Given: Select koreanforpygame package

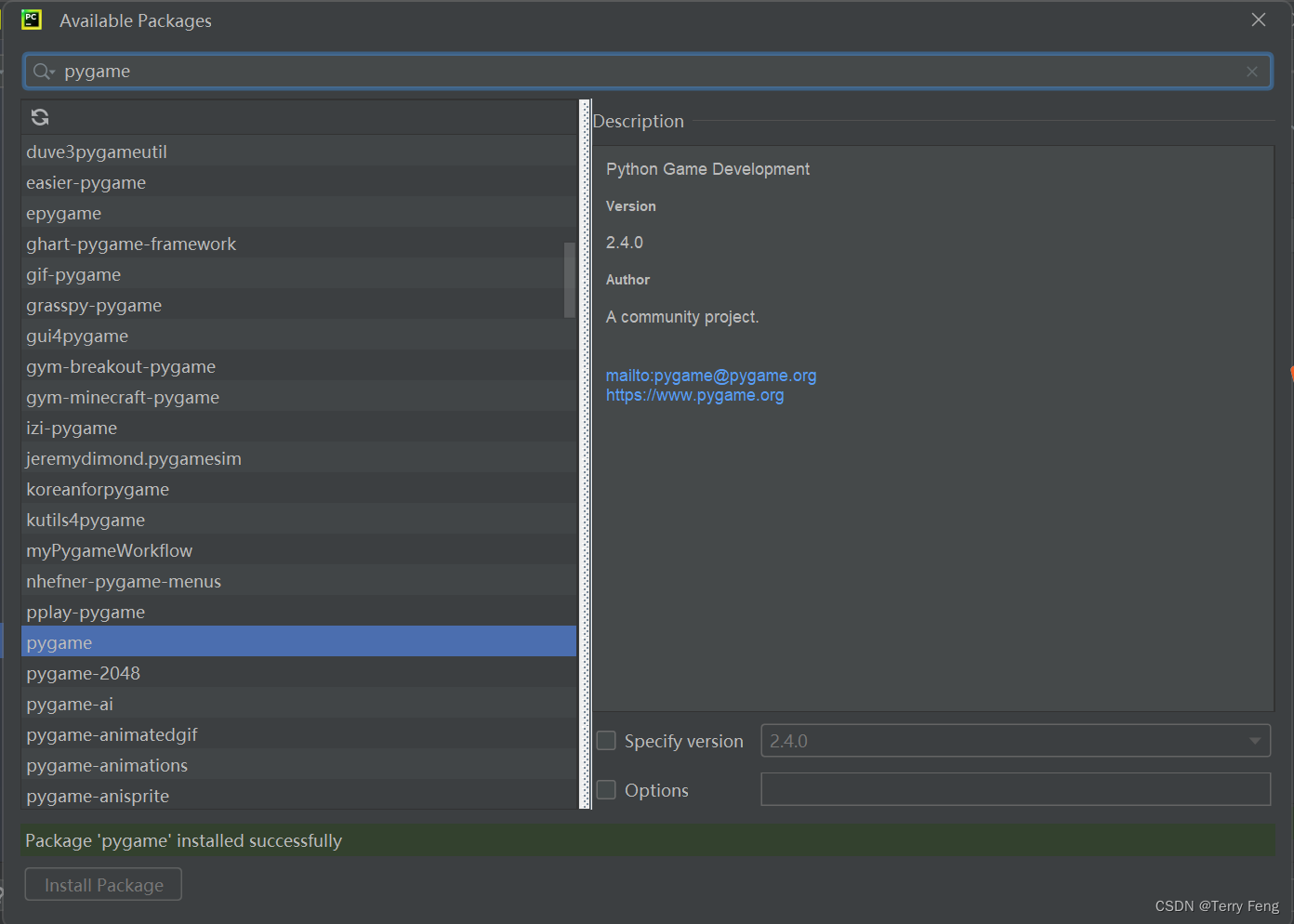Looking at the screenshot, I should (298, 489).
